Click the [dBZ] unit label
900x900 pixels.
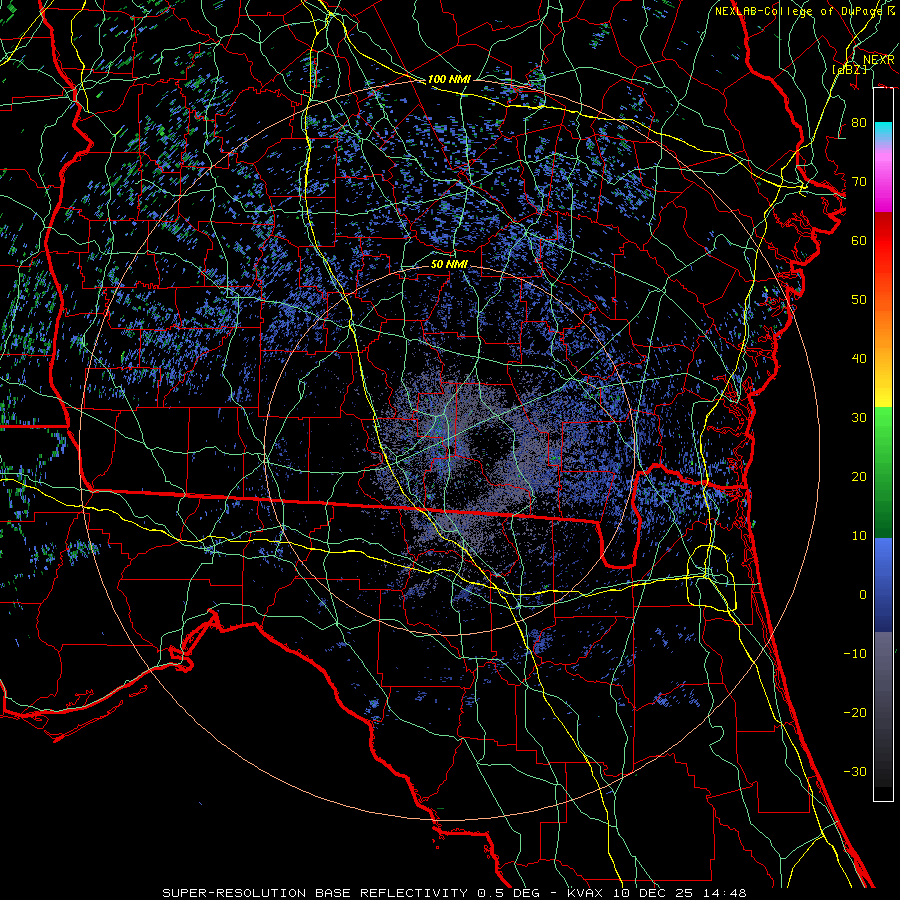click(849, 69)
